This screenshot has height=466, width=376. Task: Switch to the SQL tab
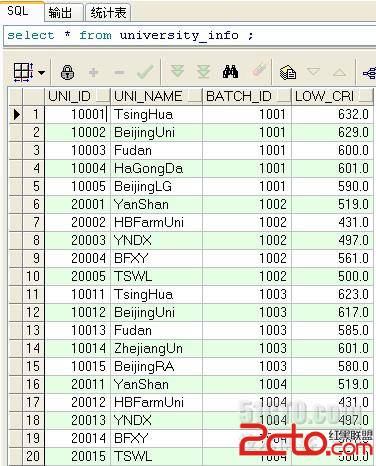(x=22, y=11)
